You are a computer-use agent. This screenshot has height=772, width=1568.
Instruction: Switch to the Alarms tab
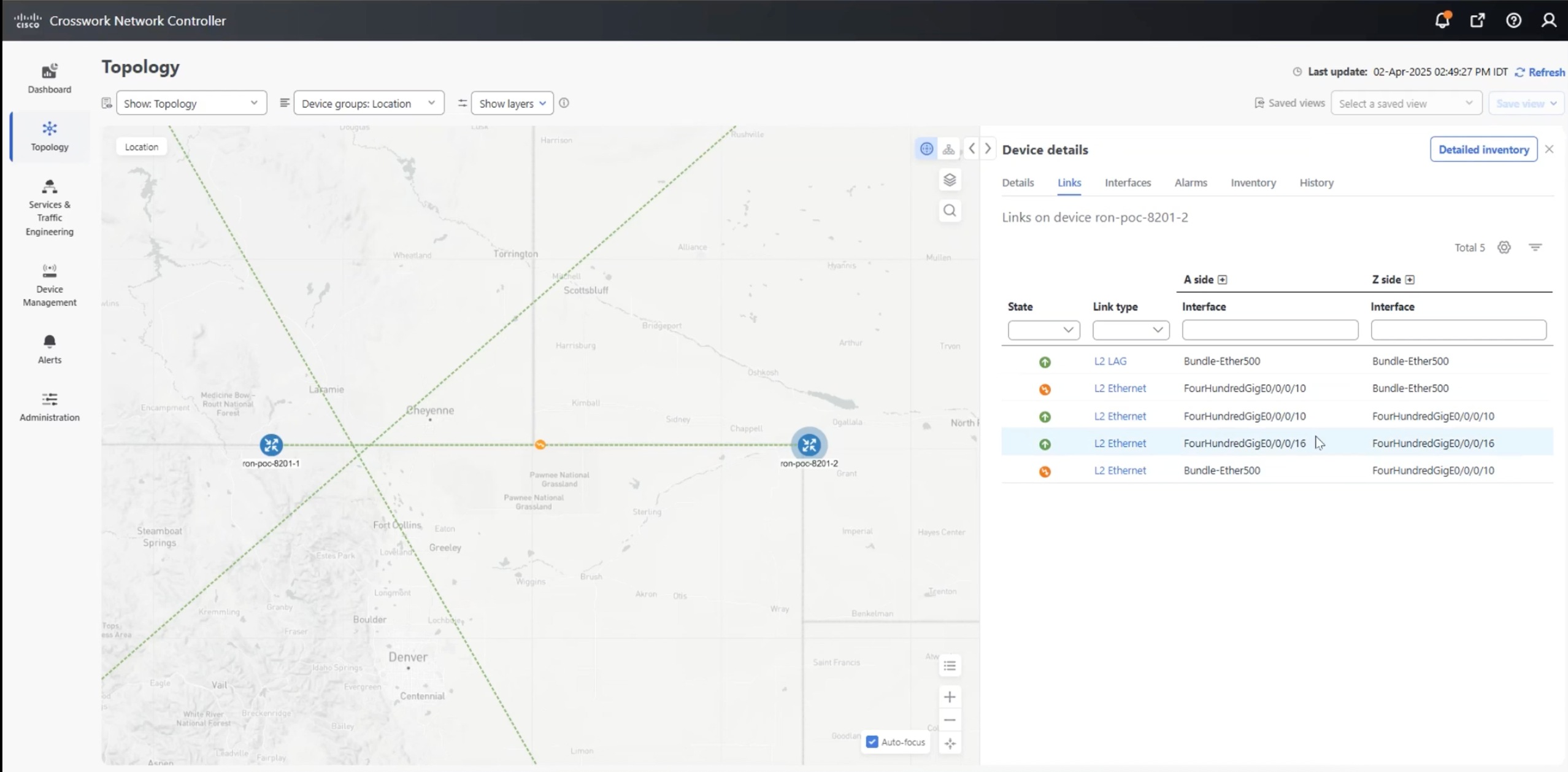(1191, 183)
